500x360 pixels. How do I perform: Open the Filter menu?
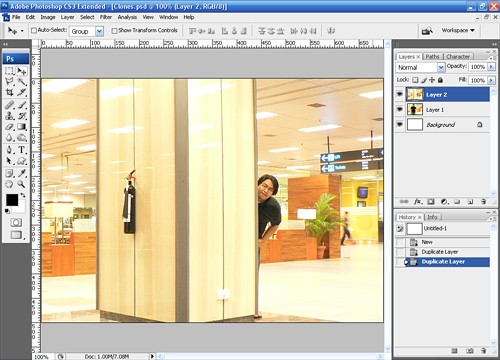tap(106, 17)
